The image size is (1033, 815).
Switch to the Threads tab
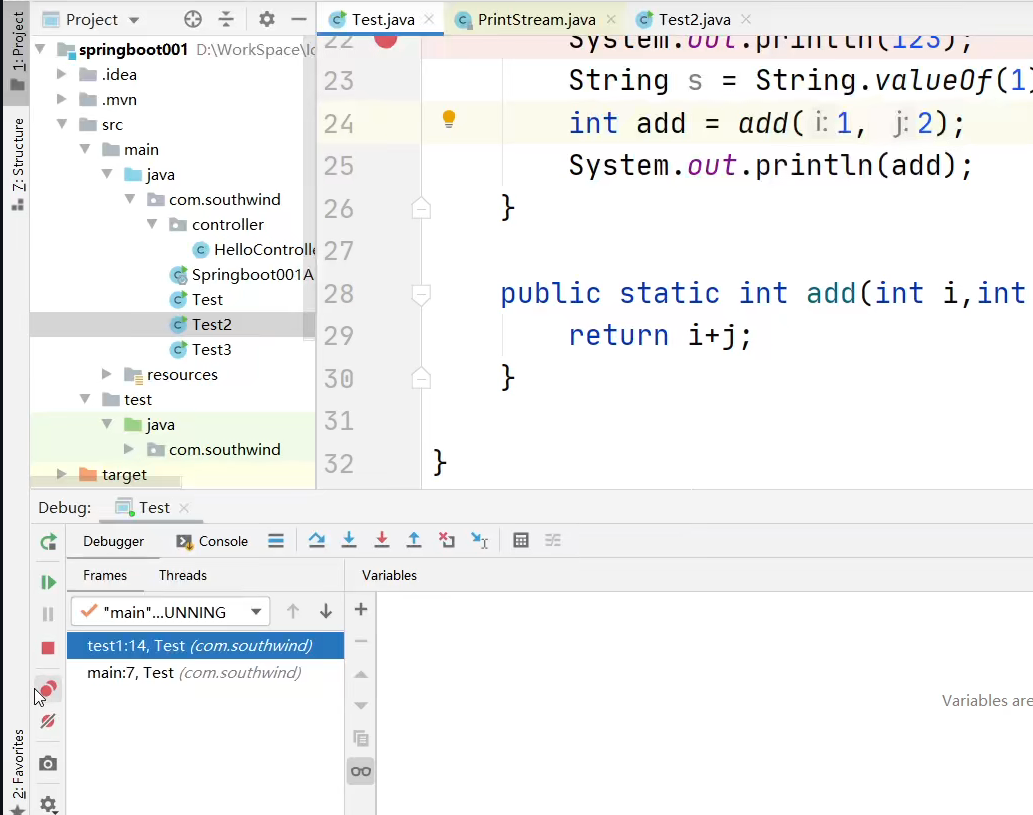pyautogui.click(x=182, y=575)
